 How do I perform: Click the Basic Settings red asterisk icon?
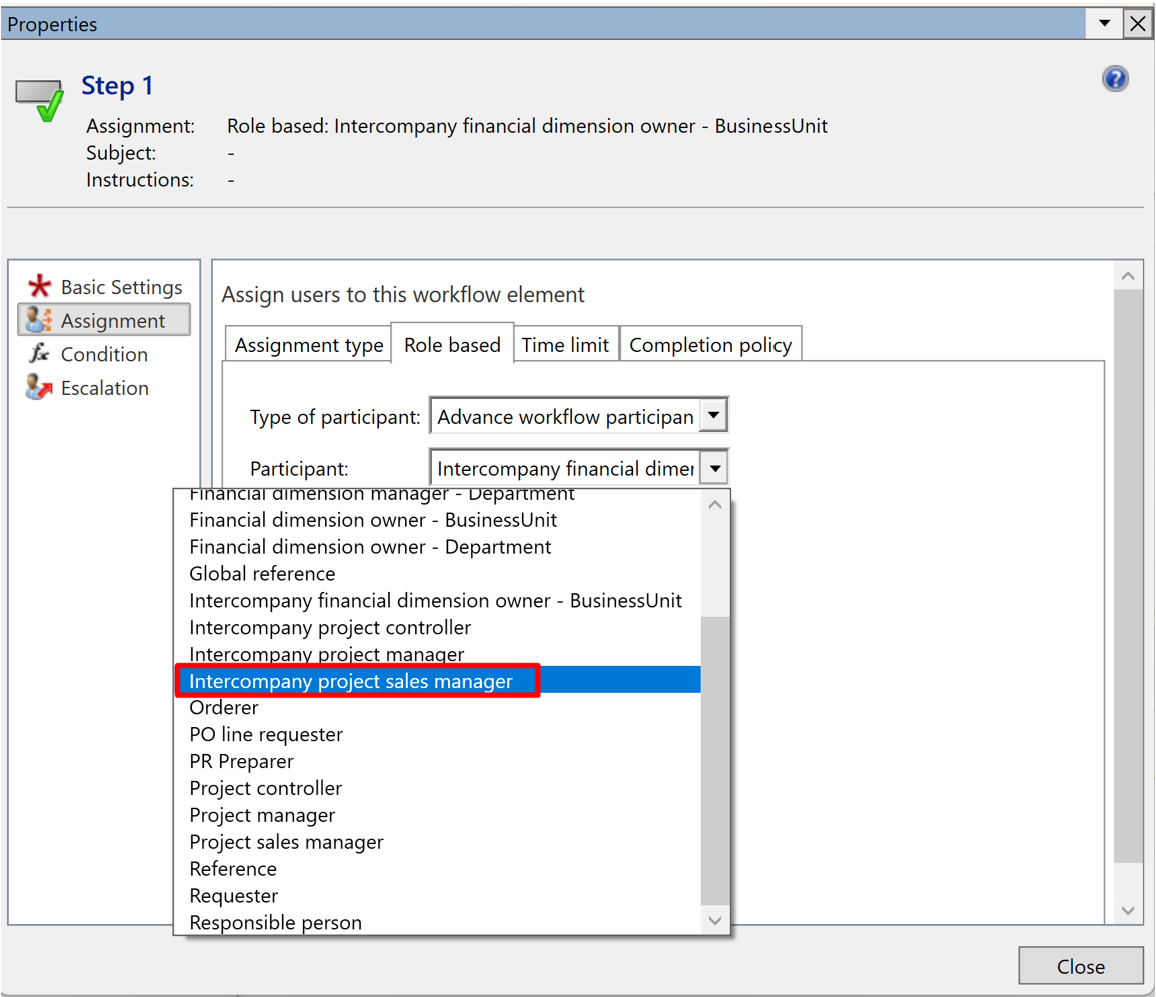point(39,287)
